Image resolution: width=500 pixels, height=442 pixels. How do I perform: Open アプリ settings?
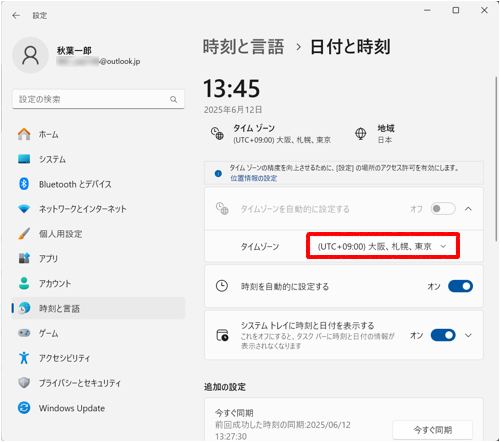coord(98,258)
